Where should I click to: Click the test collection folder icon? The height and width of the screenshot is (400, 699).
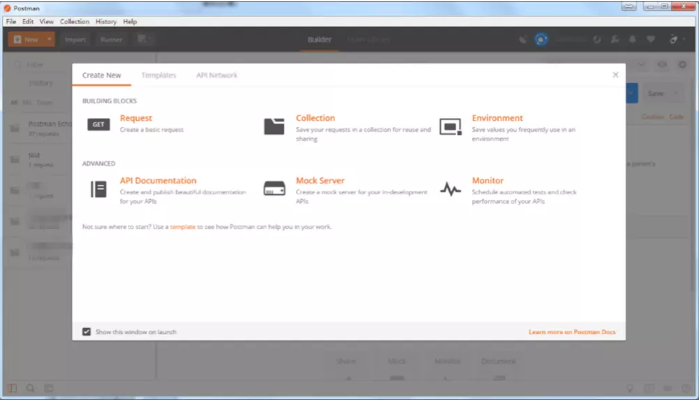15,159
